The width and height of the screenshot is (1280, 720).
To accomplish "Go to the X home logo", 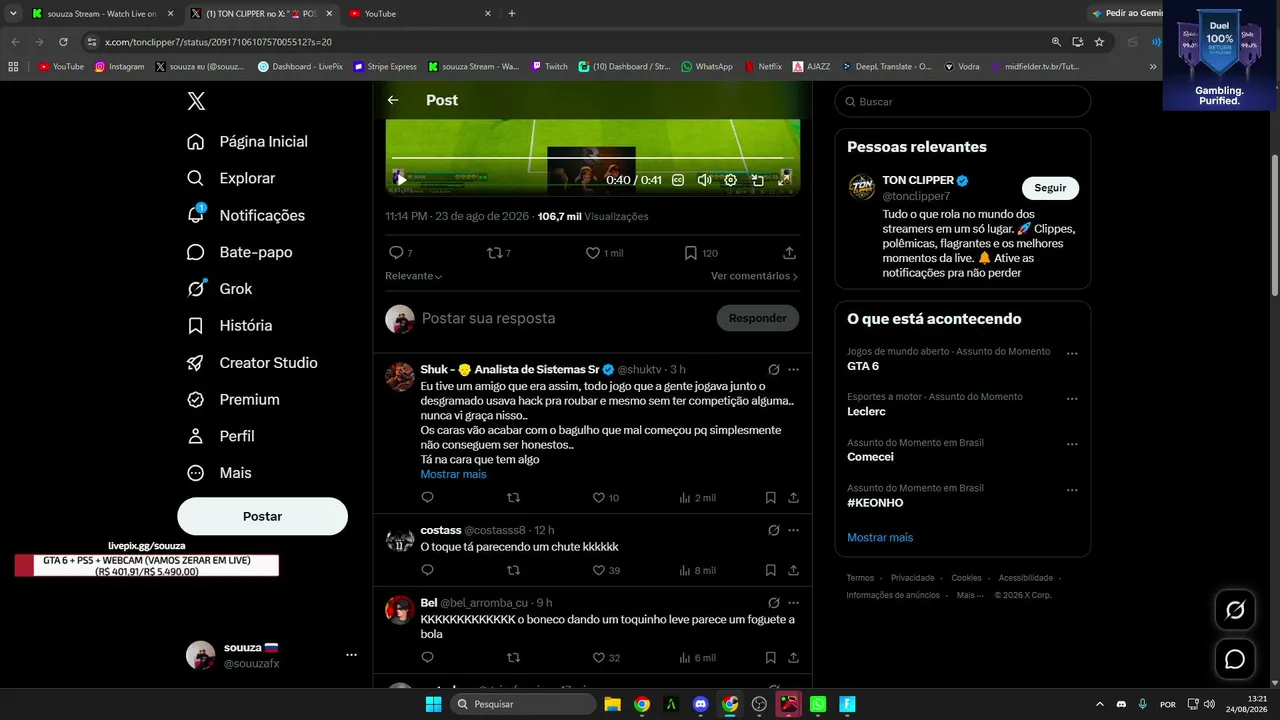I will coord(196,101).
